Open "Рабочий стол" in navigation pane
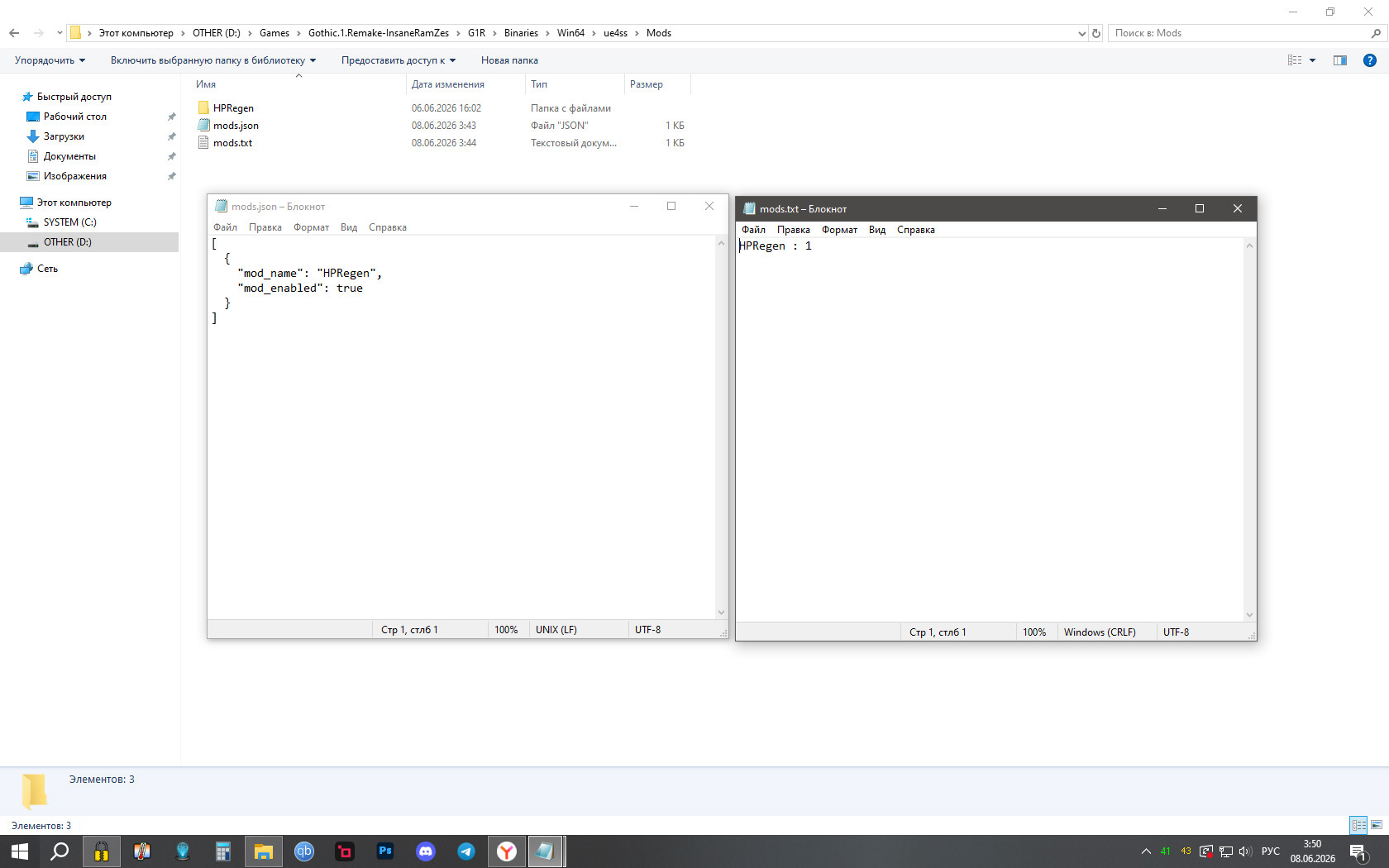Image resolution: width=1389 pixels, height=868 pixels. pyautogui.click(x=74, y=117)
